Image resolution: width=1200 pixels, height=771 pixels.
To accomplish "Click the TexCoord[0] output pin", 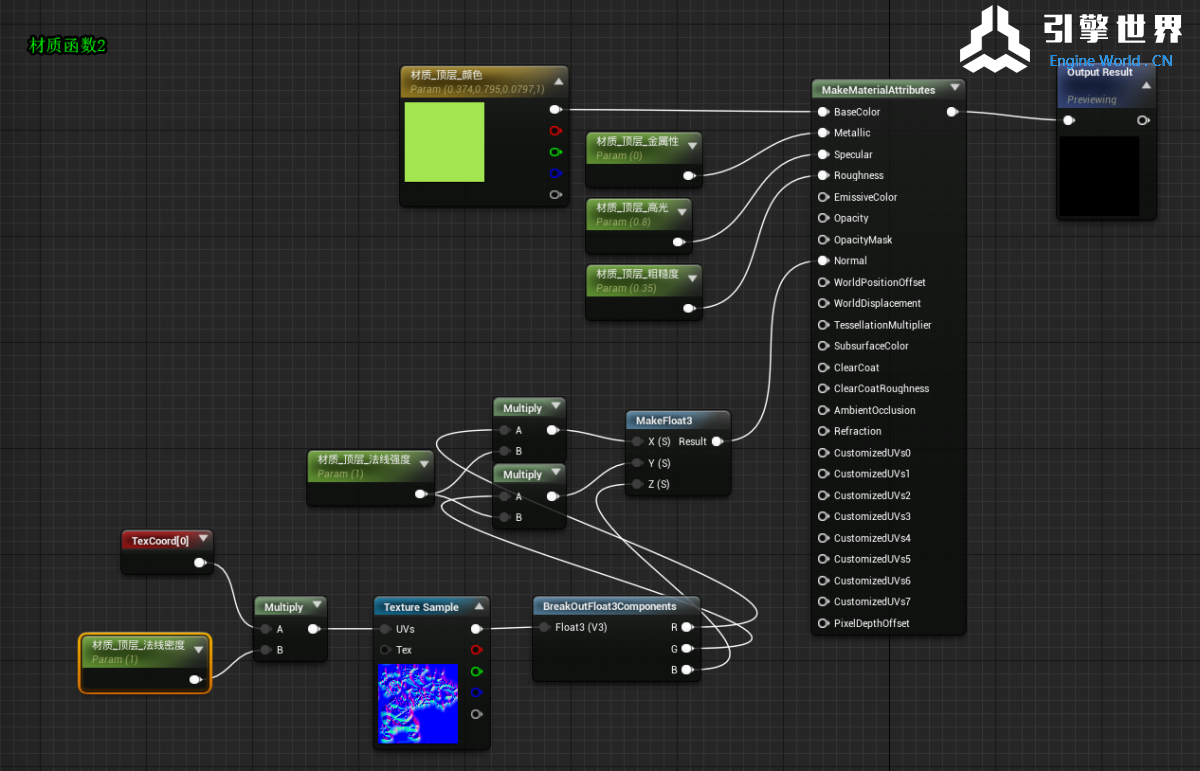I will [x=200, y=563].
